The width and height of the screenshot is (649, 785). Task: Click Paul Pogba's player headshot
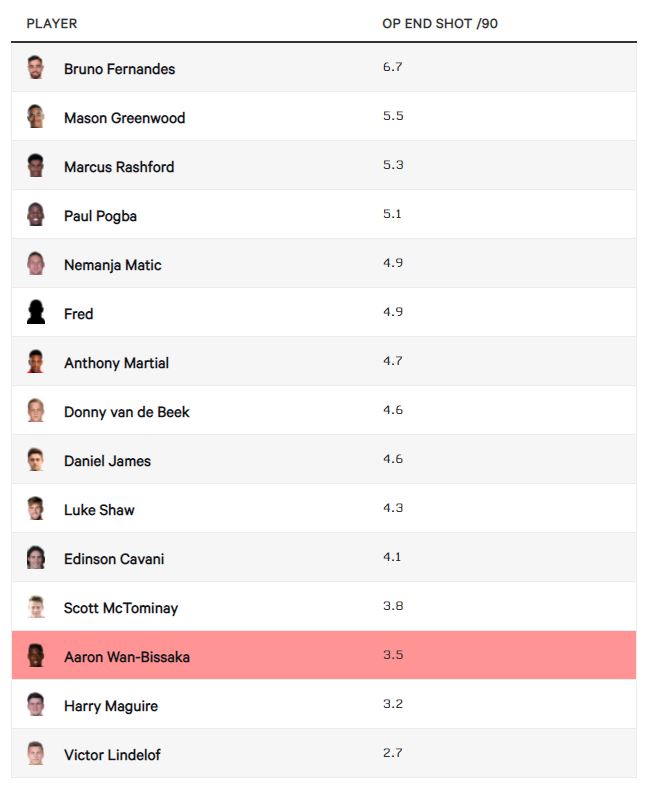(x=36, y=215)
